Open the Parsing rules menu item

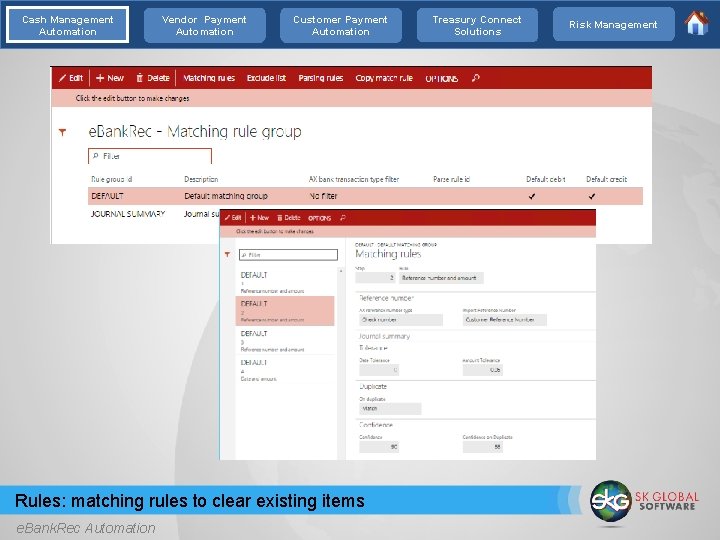click(321, 78)
